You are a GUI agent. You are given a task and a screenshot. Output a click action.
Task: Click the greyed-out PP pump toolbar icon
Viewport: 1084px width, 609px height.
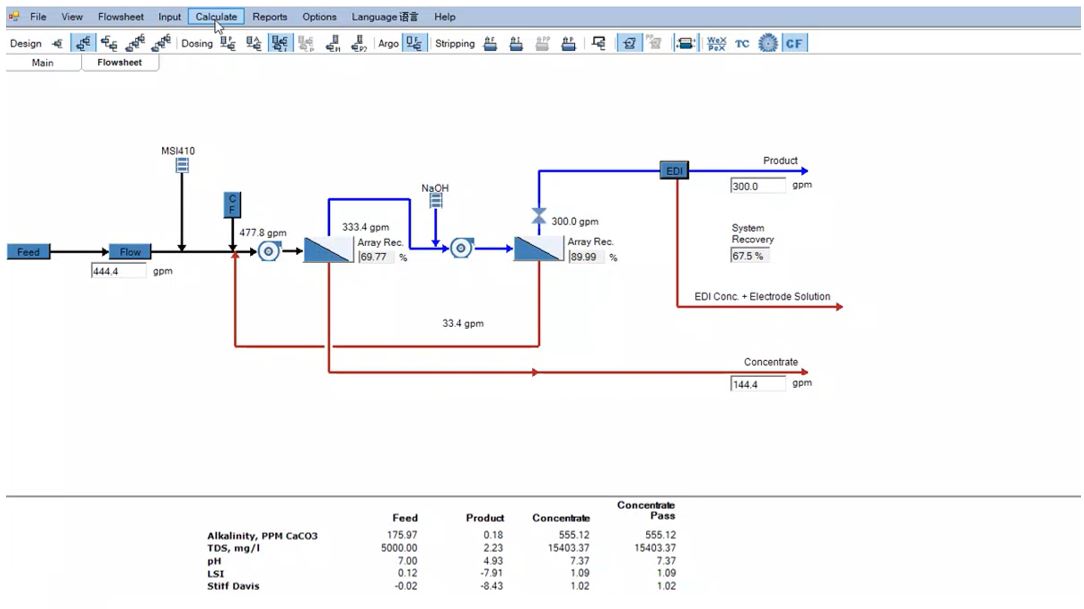coord(654,44)
